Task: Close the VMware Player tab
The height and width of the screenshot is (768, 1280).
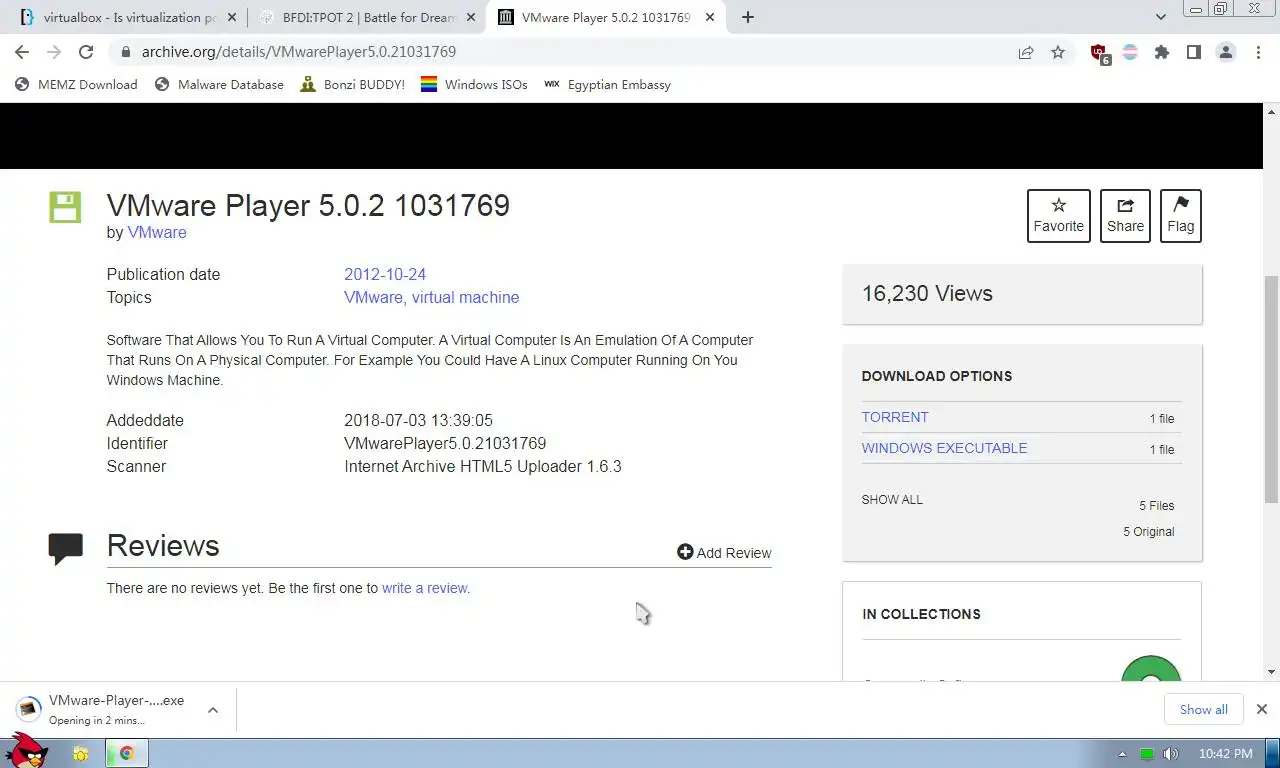Action: click(709, 17)
